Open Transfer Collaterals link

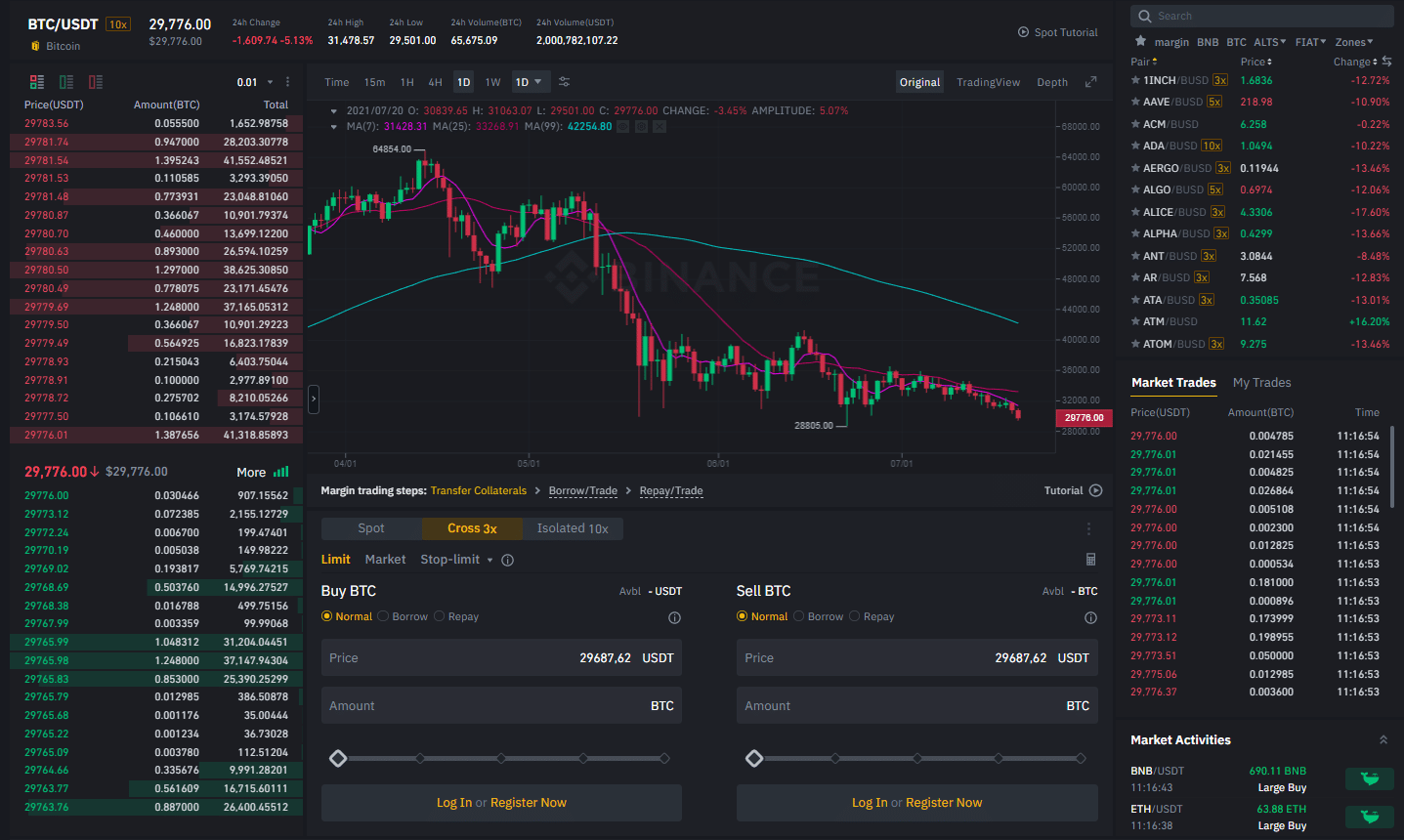pos(479,491)
